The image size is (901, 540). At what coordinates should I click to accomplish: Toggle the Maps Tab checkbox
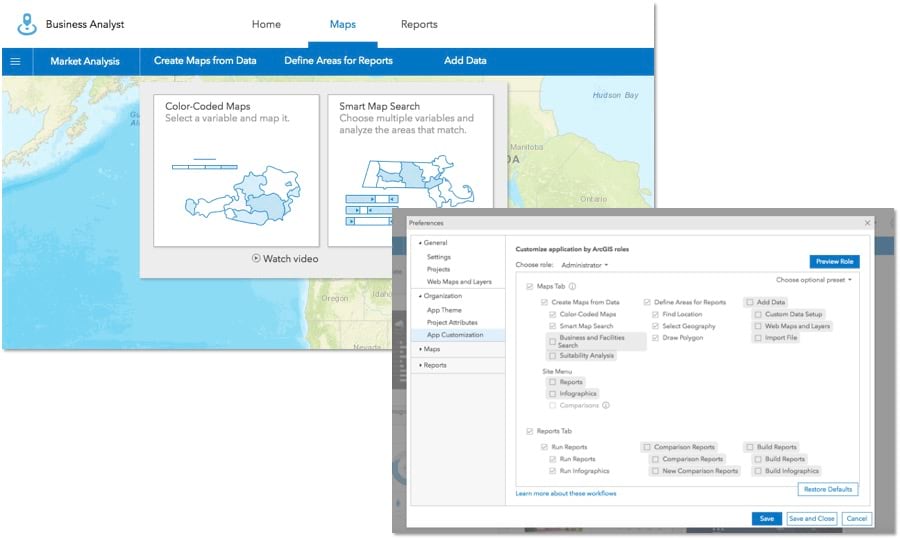(529, 287)
